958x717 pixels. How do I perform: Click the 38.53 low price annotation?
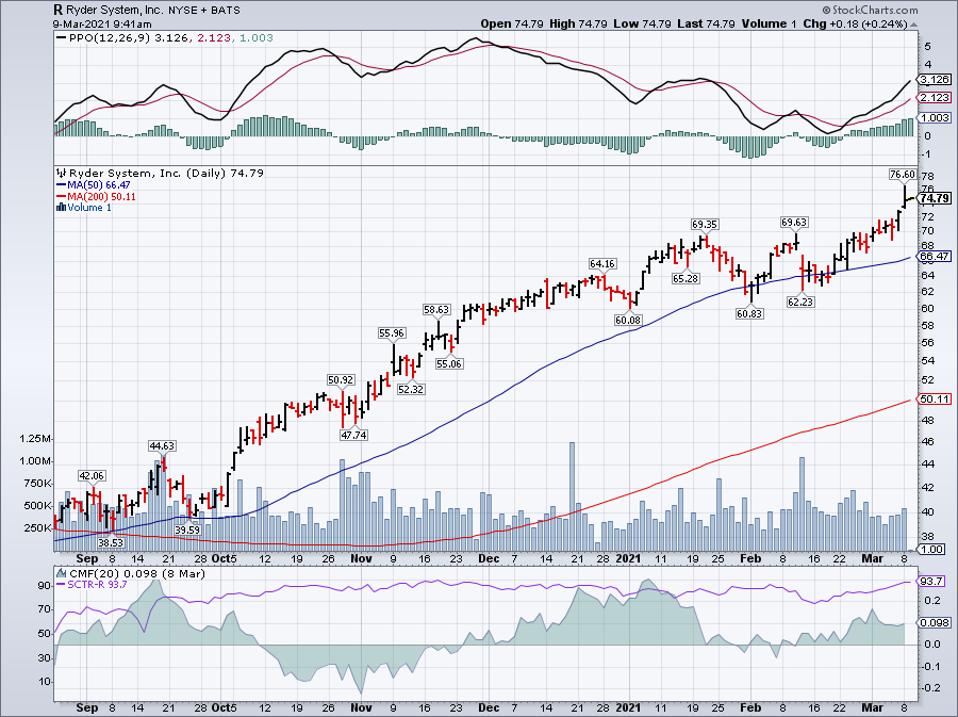[x=111, y=542]
